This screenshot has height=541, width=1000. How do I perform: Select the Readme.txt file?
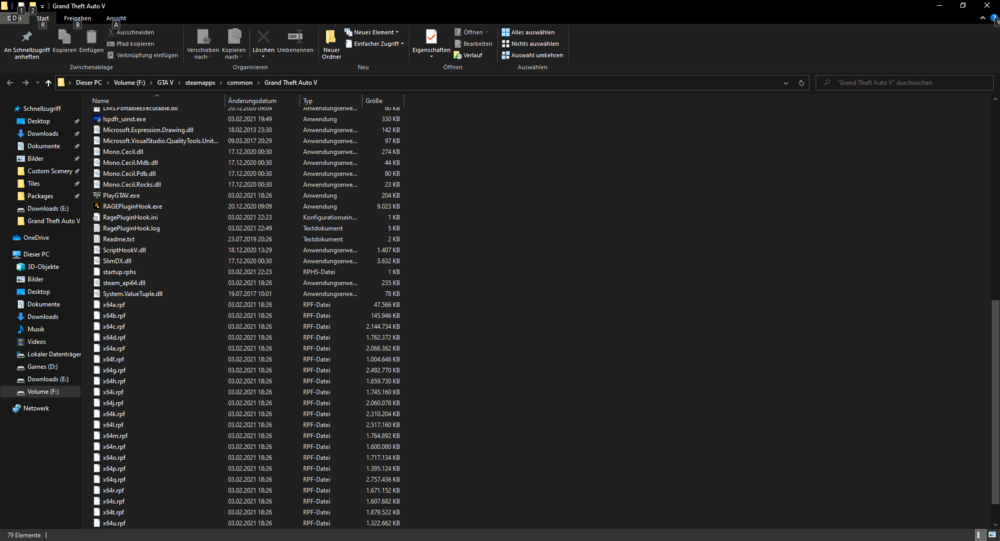coord(119,239)
